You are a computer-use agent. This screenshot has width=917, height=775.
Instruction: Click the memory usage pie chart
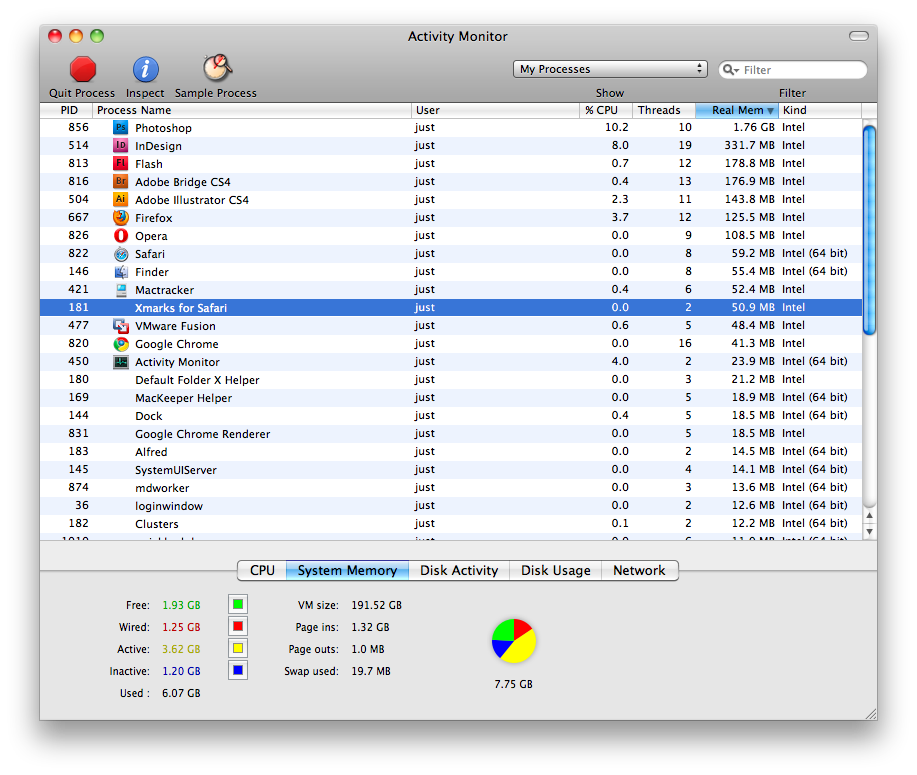point(513,641)
